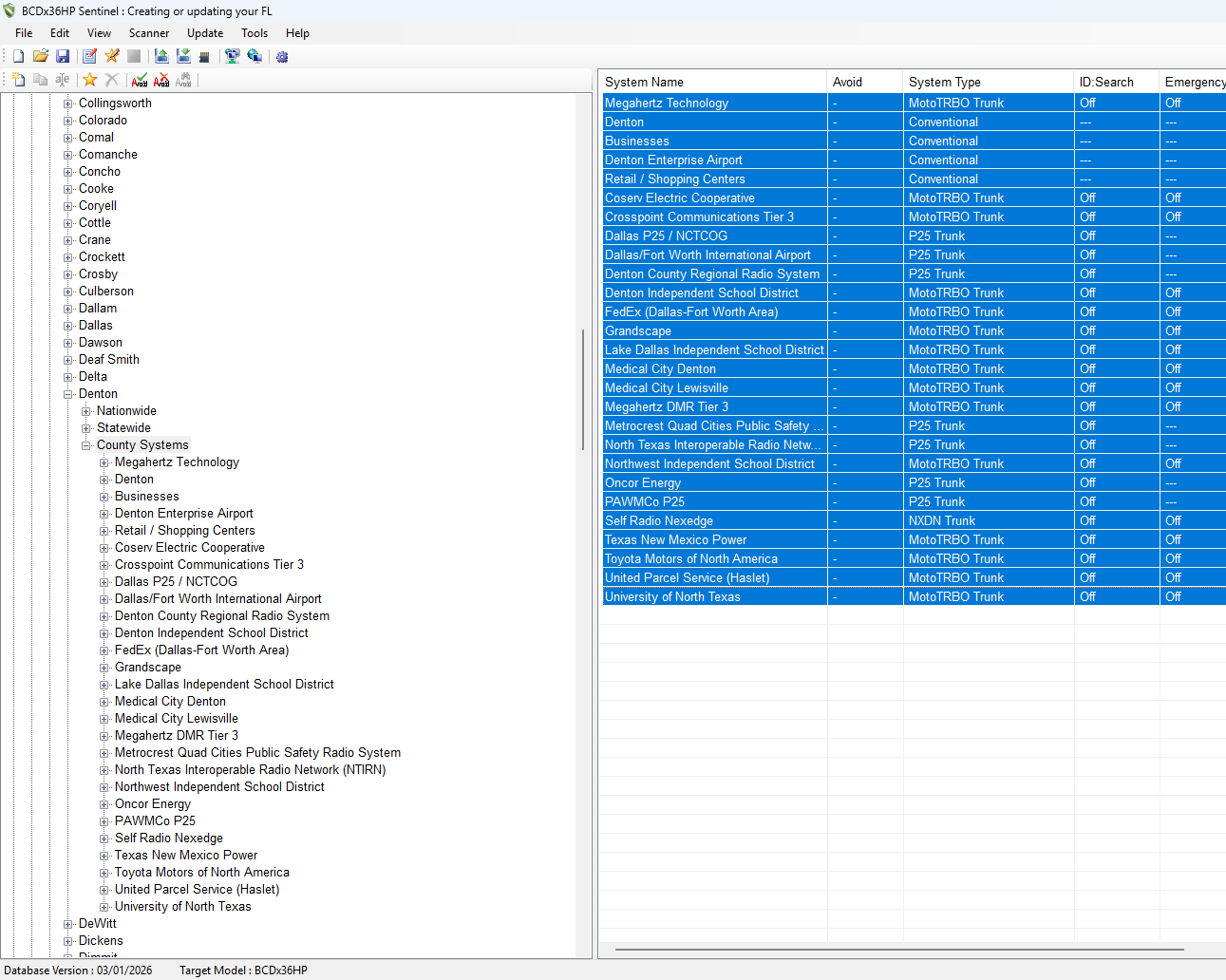1226x980 pixels.
Task: Sort by Emergency column header
Action: click(1193, 82)
